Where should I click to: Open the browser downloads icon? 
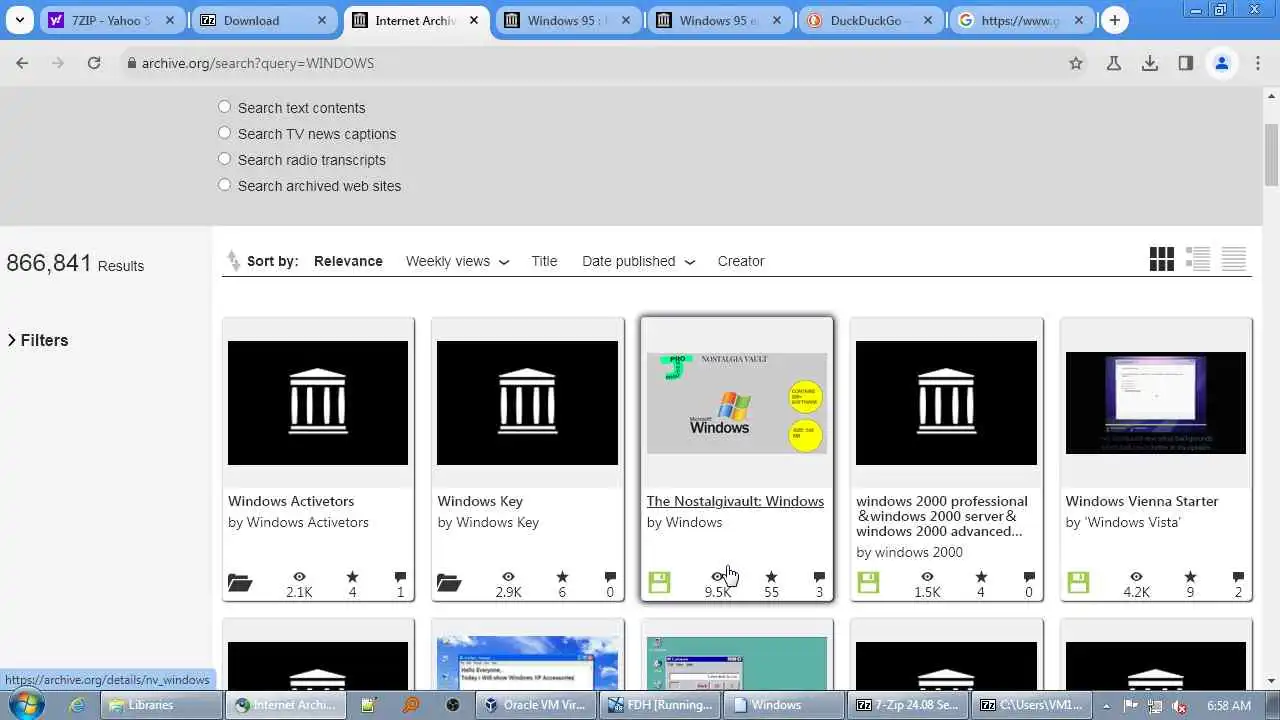tap(1150, 63)
